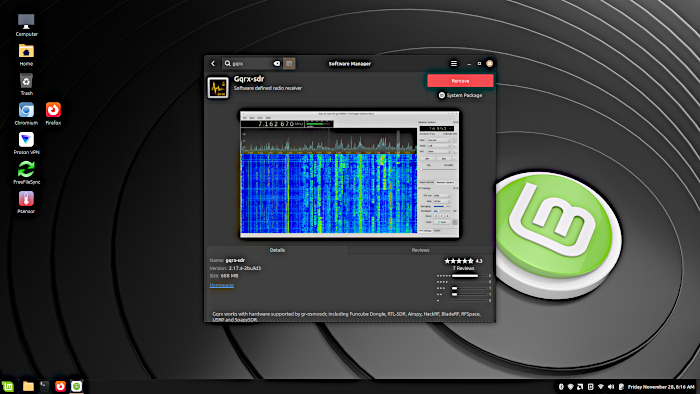The height and width of the screenshot is (394, 700).
Task: Switch to the Reviews tab
Action: pos(420,250)
